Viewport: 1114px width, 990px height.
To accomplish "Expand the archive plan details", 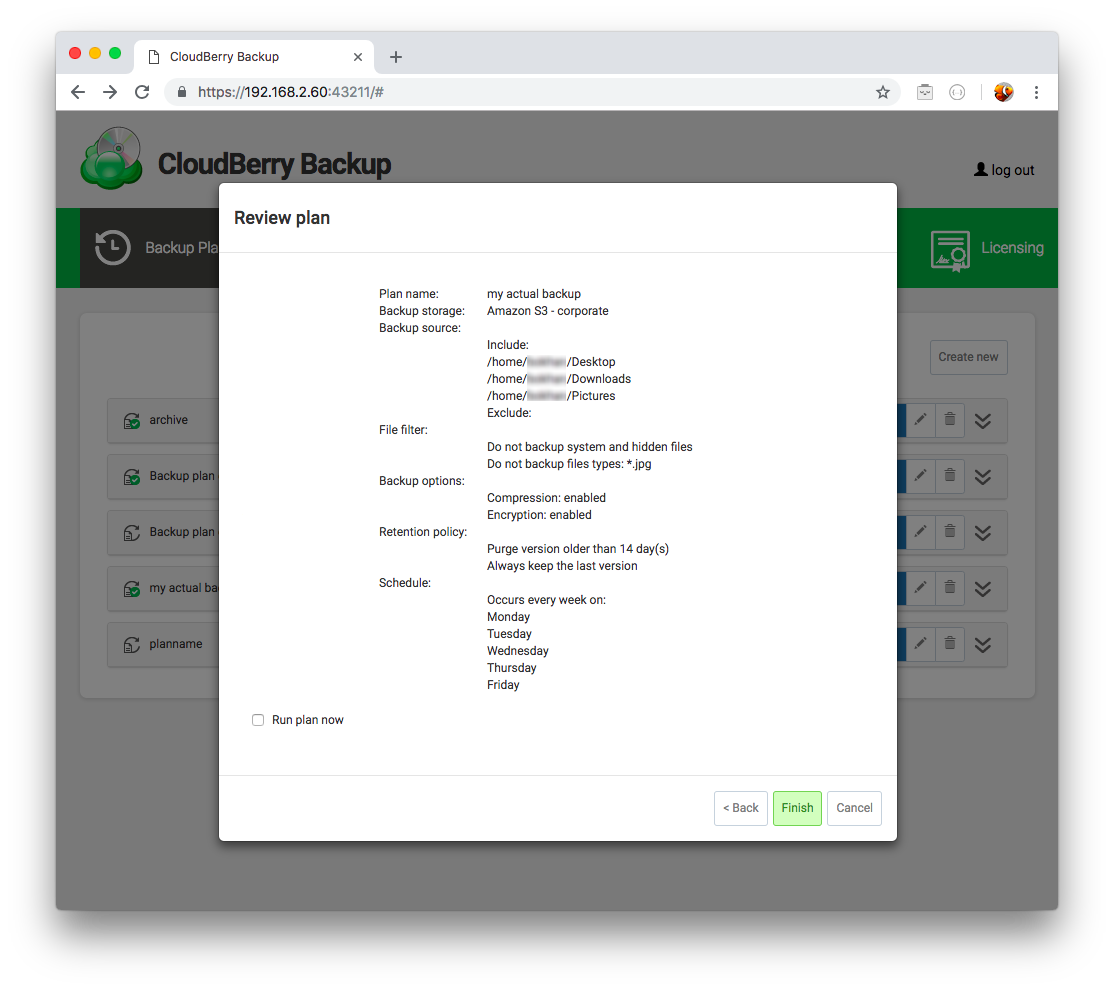I will click(983, 421).
